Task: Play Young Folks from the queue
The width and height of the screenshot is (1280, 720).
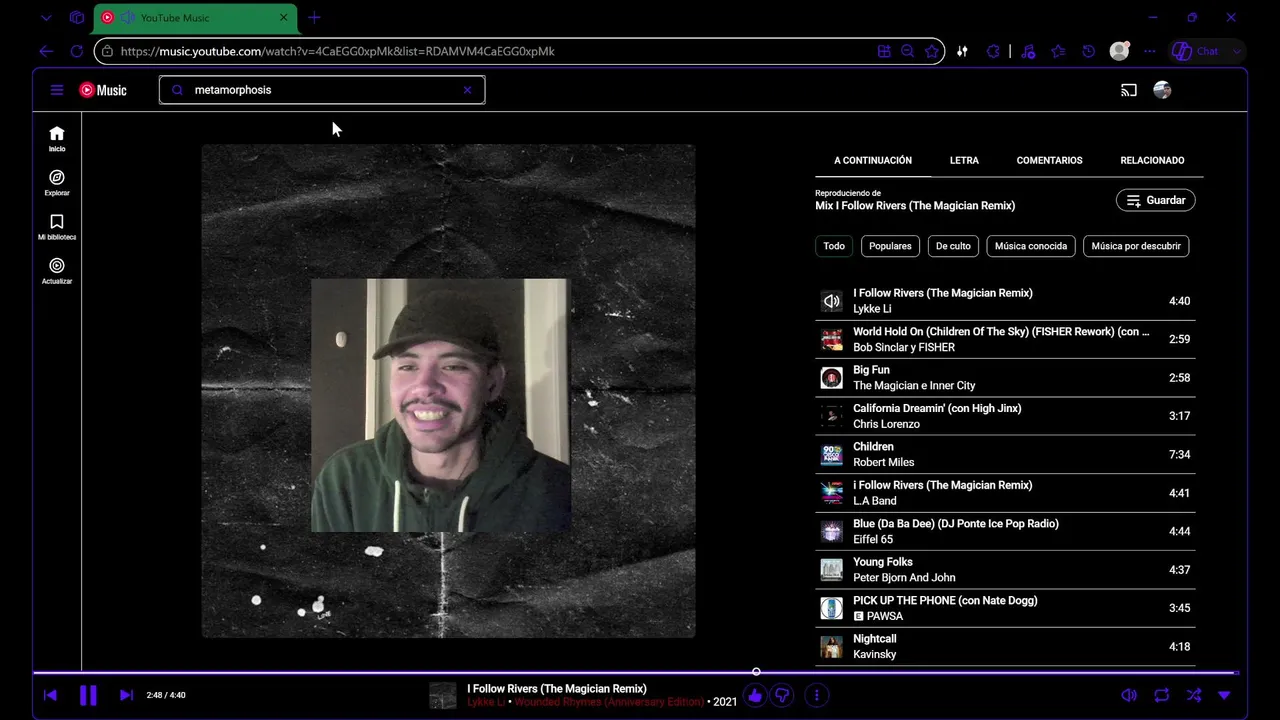Action: 1005,570
